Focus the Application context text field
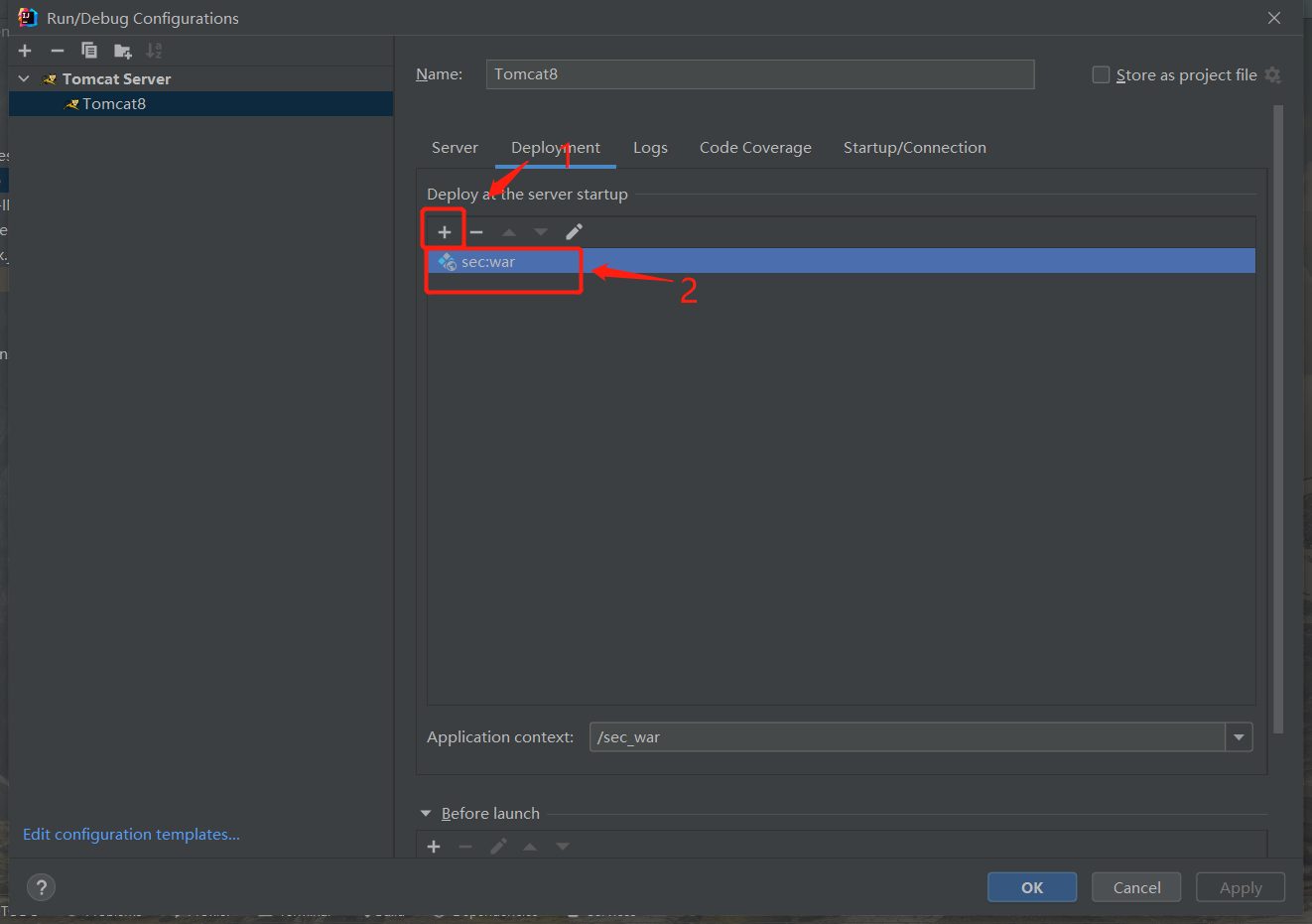The image size is (1312, 924). (x=907, y=737)
